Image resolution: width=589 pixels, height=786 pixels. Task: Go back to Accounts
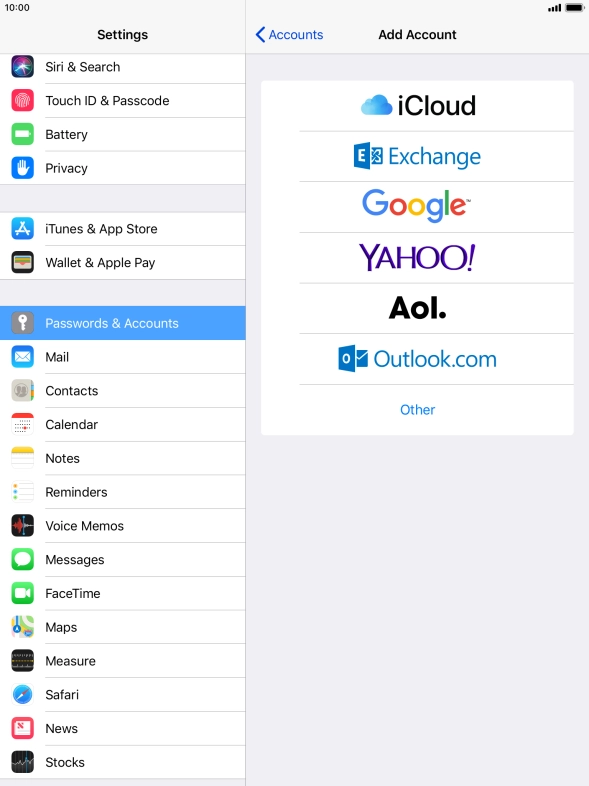point(289,35)
